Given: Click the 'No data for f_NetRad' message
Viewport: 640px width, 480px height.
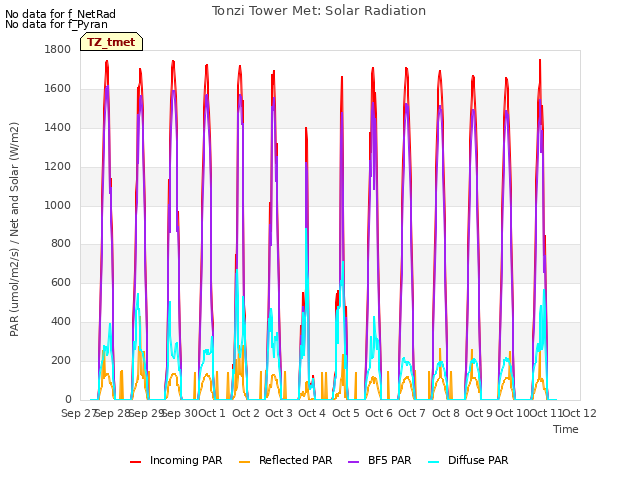Looking at the screenshot, I should point(60,14).
